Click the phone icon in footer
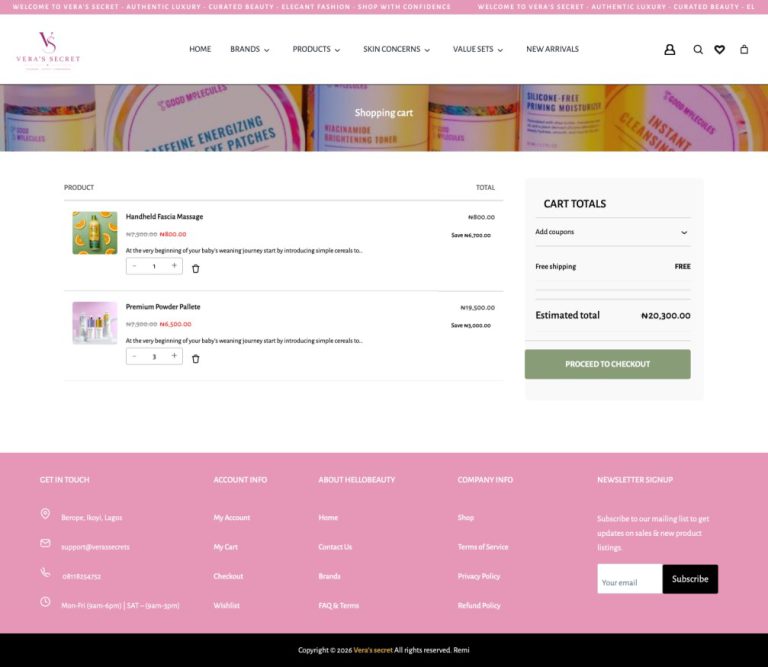The height and width of the screenshot is (667, 768). [45, 572]
